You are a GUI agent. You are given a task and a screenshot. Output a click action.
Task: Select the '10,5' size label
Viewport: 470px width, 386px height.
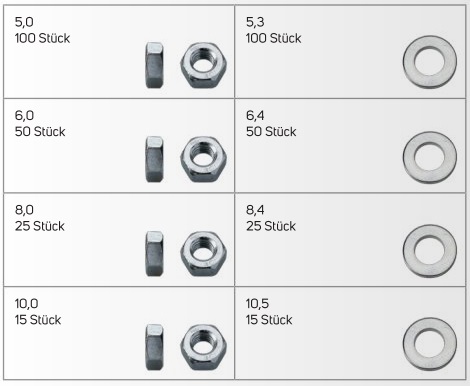257,304
